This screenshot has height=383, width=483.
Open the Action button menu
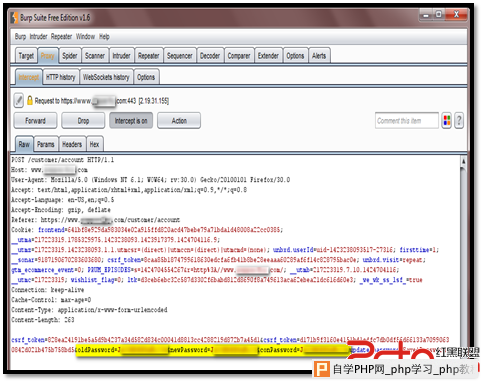point(179,121)
